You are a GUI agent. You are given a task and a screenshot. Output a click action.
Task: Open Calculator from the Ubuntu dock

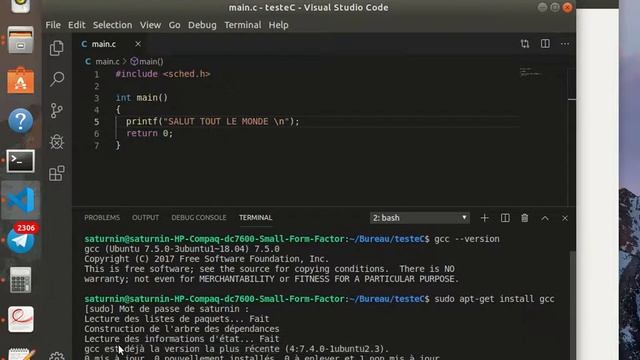[20, 280]
